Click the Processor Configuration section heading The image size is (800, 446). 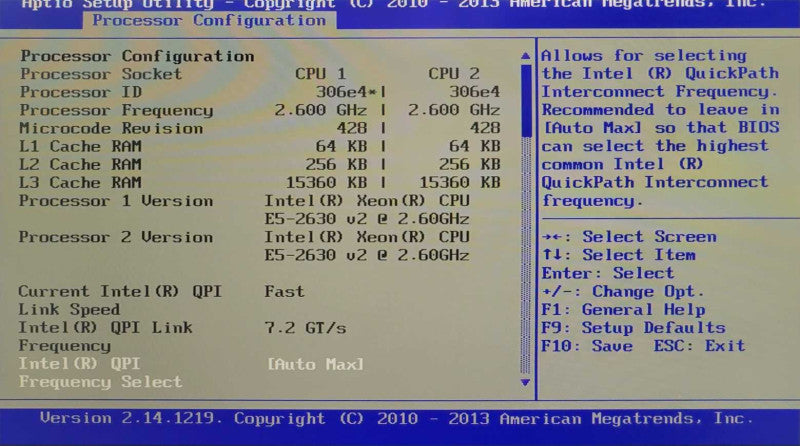pyautogui.click(x=137, y=56)
